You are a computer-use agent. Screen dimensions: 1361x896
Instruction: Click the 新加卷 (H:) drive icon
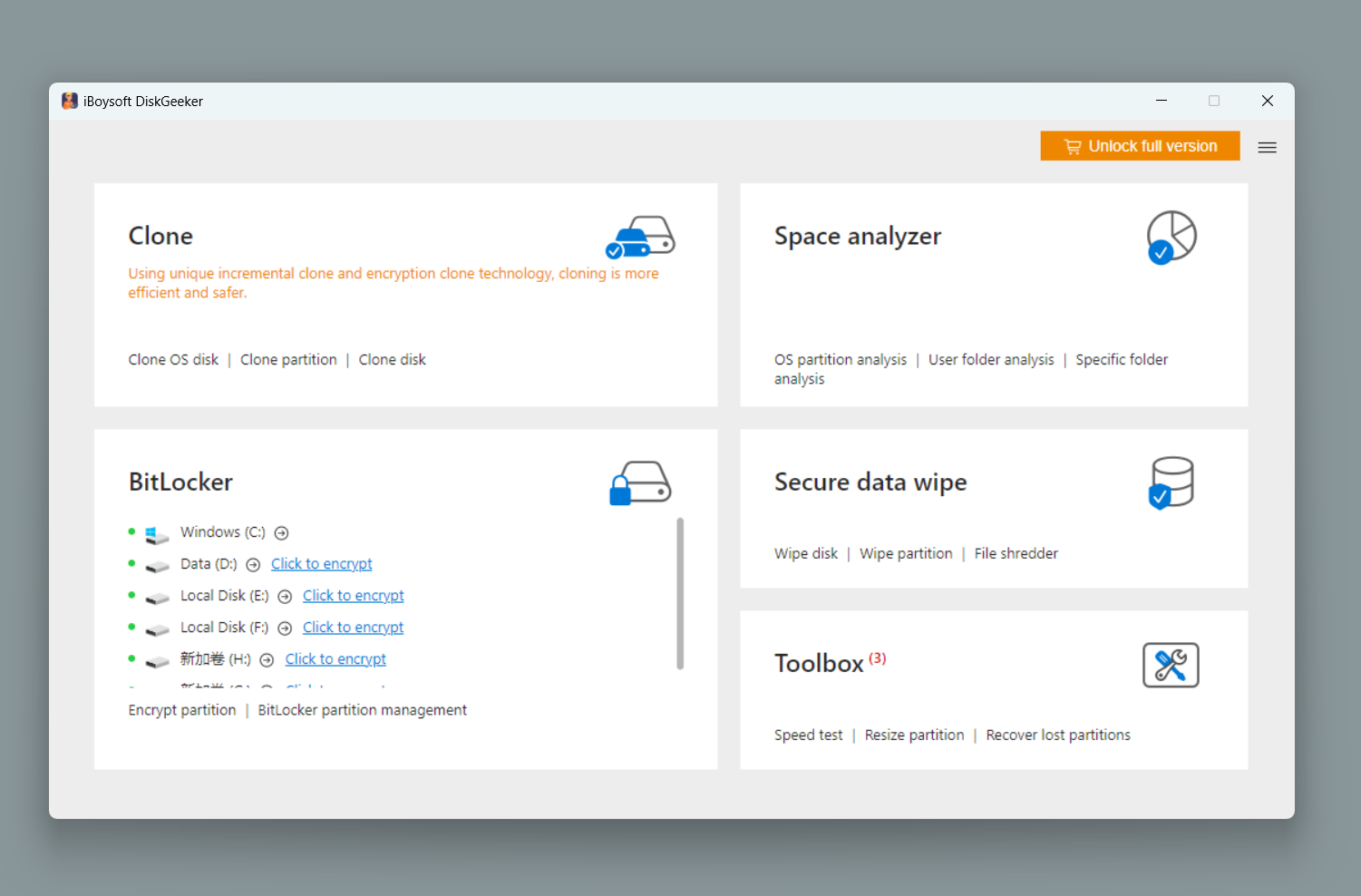point(157,662)
